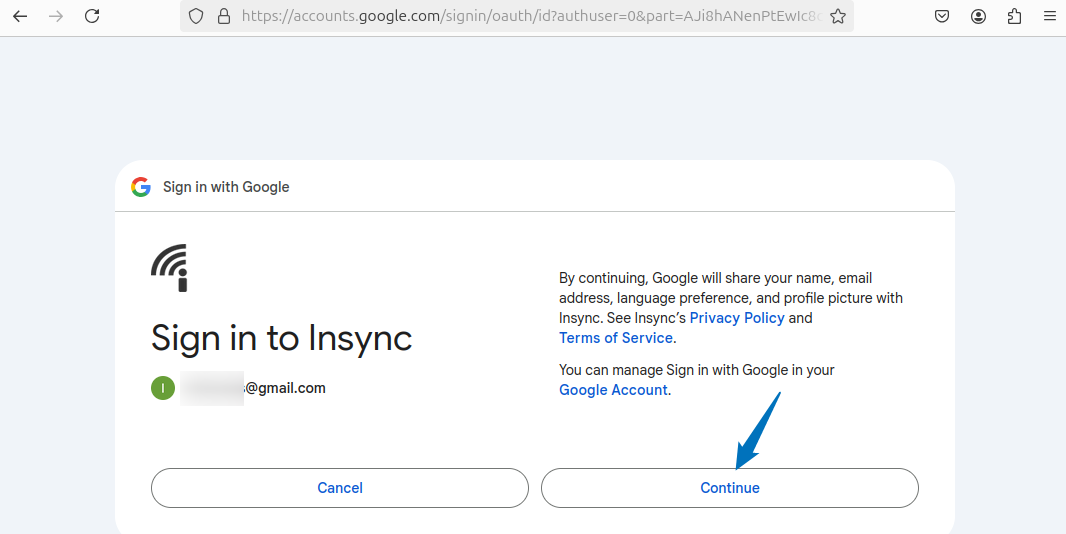Click the Sign in with Google header text

coord(226,187)
